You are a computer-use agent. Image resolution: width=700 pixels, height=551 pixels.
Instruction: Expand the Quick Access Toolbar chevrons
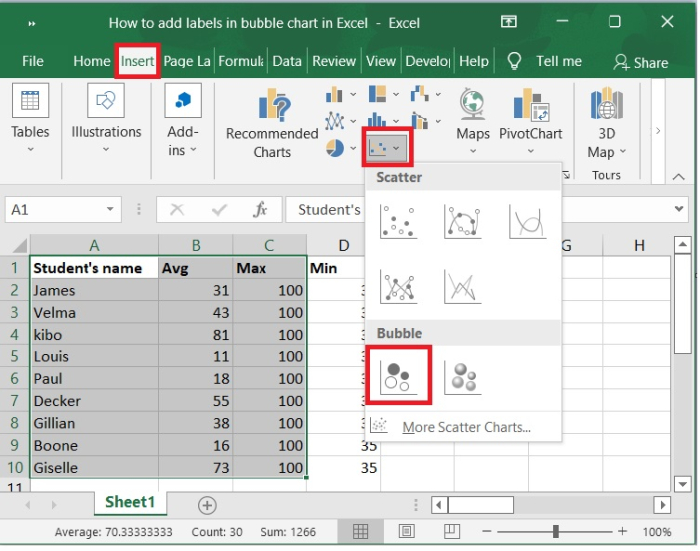(32, 24)
